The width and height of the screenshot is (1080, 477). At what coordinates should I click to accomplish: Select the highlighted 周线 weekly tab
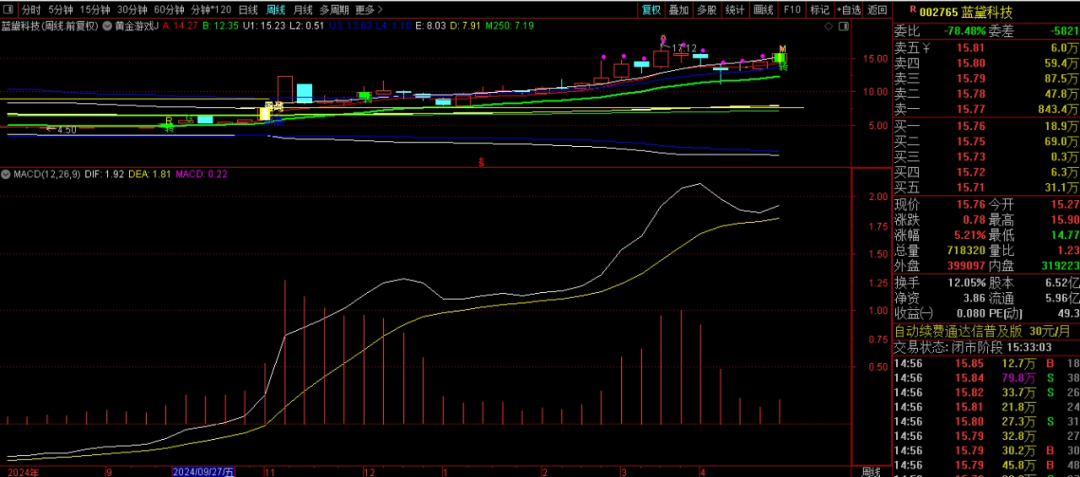tap(276, 10)
